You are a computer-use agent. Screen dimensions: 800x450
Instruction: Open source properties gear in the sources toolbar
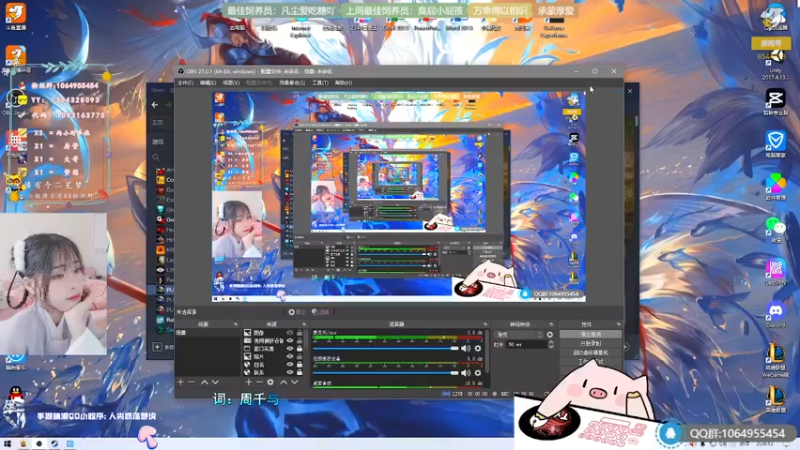pyautogui.click(x=270, y=382)
